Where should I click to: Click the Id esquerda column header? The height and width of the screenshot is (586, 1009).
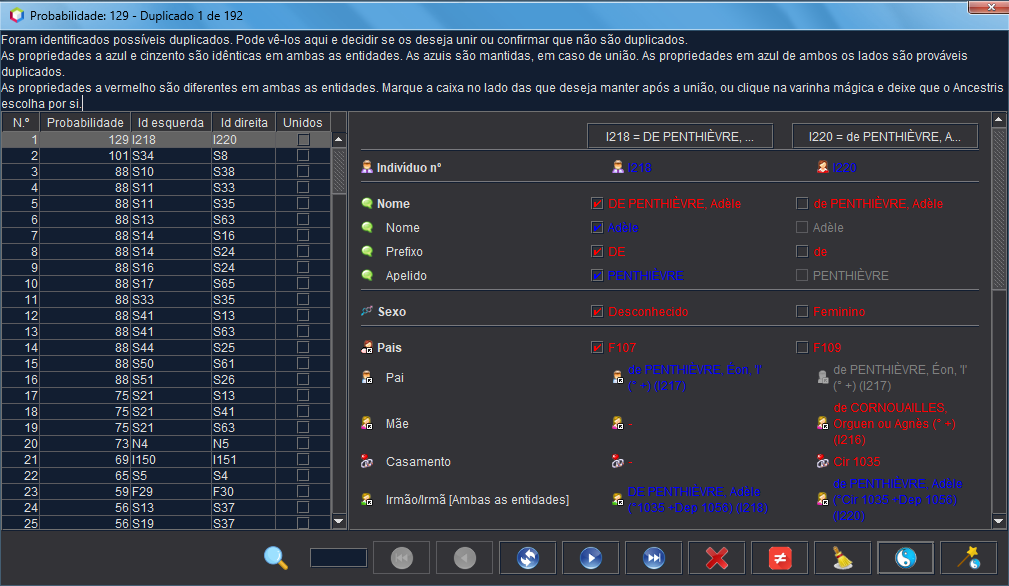tap(170, 122)
